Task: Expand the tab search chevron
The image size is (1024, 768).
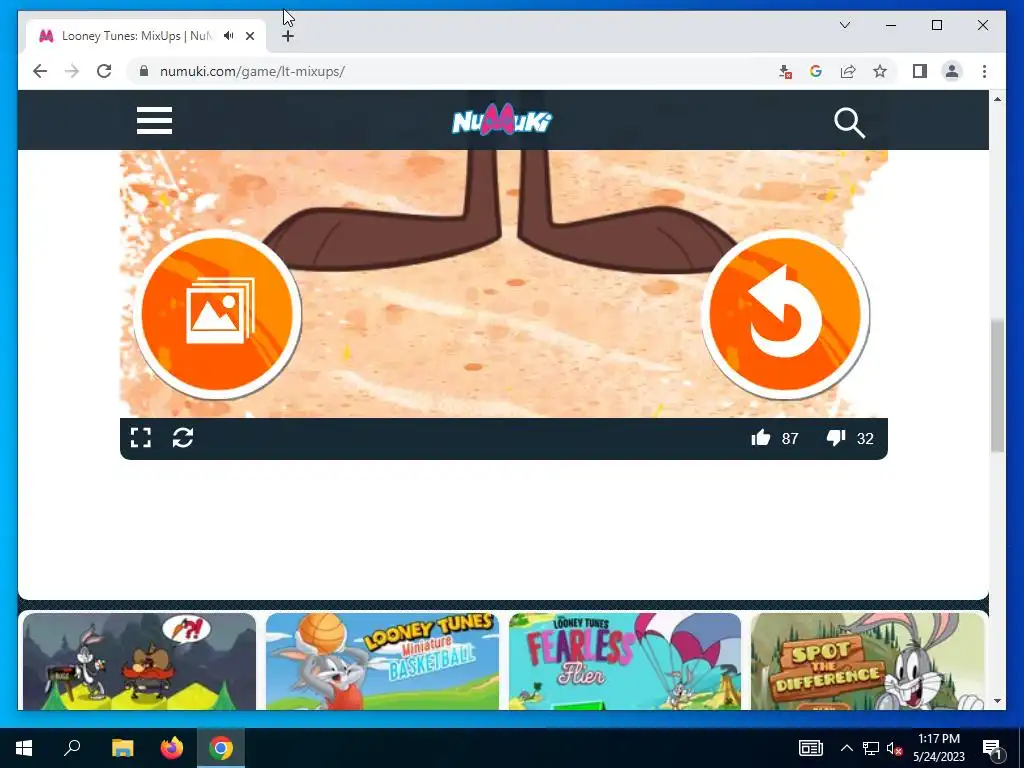Action: 844,25
